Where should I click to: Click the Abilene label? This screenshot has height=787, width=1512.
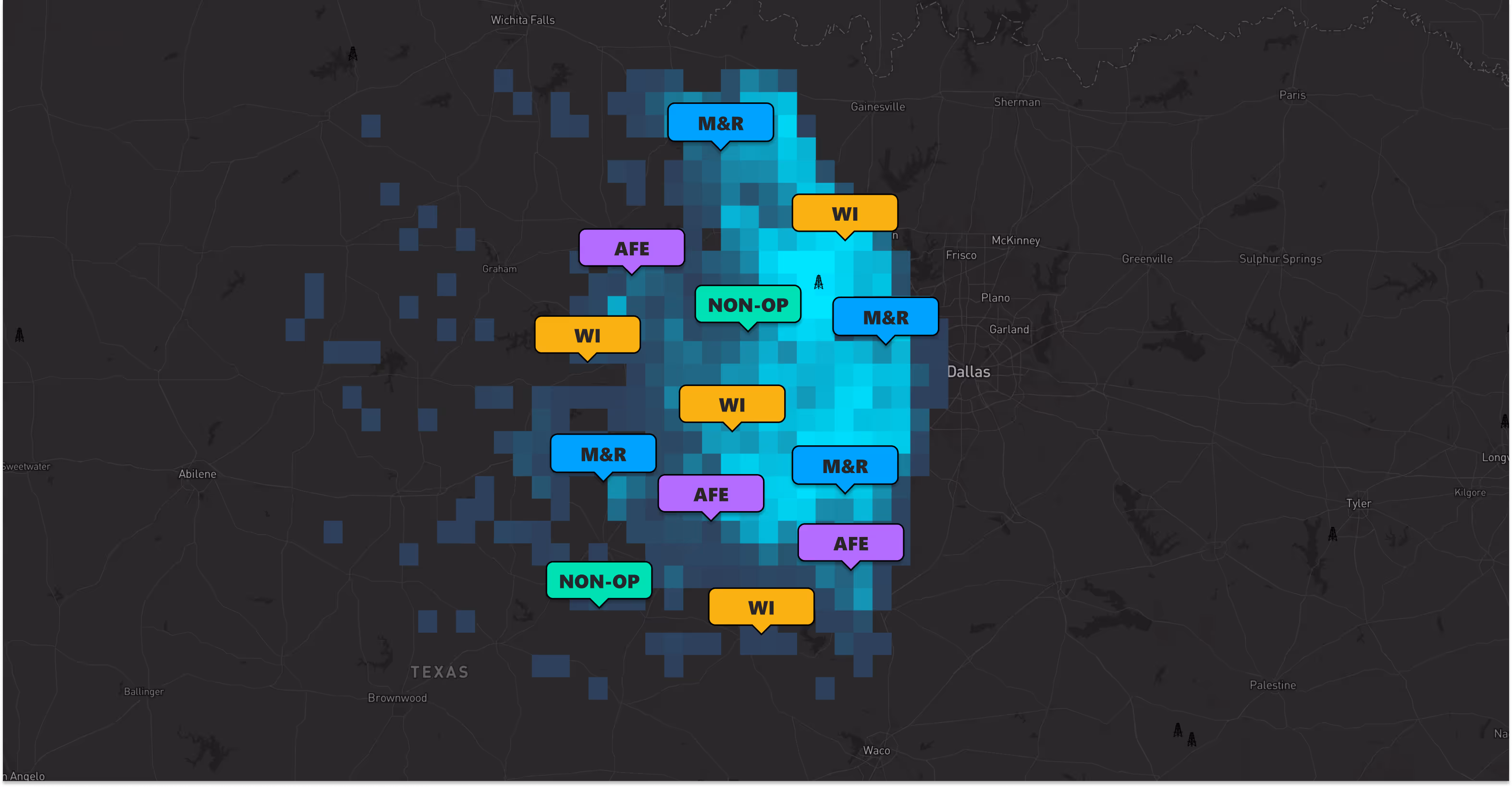(x=197, y=474)
